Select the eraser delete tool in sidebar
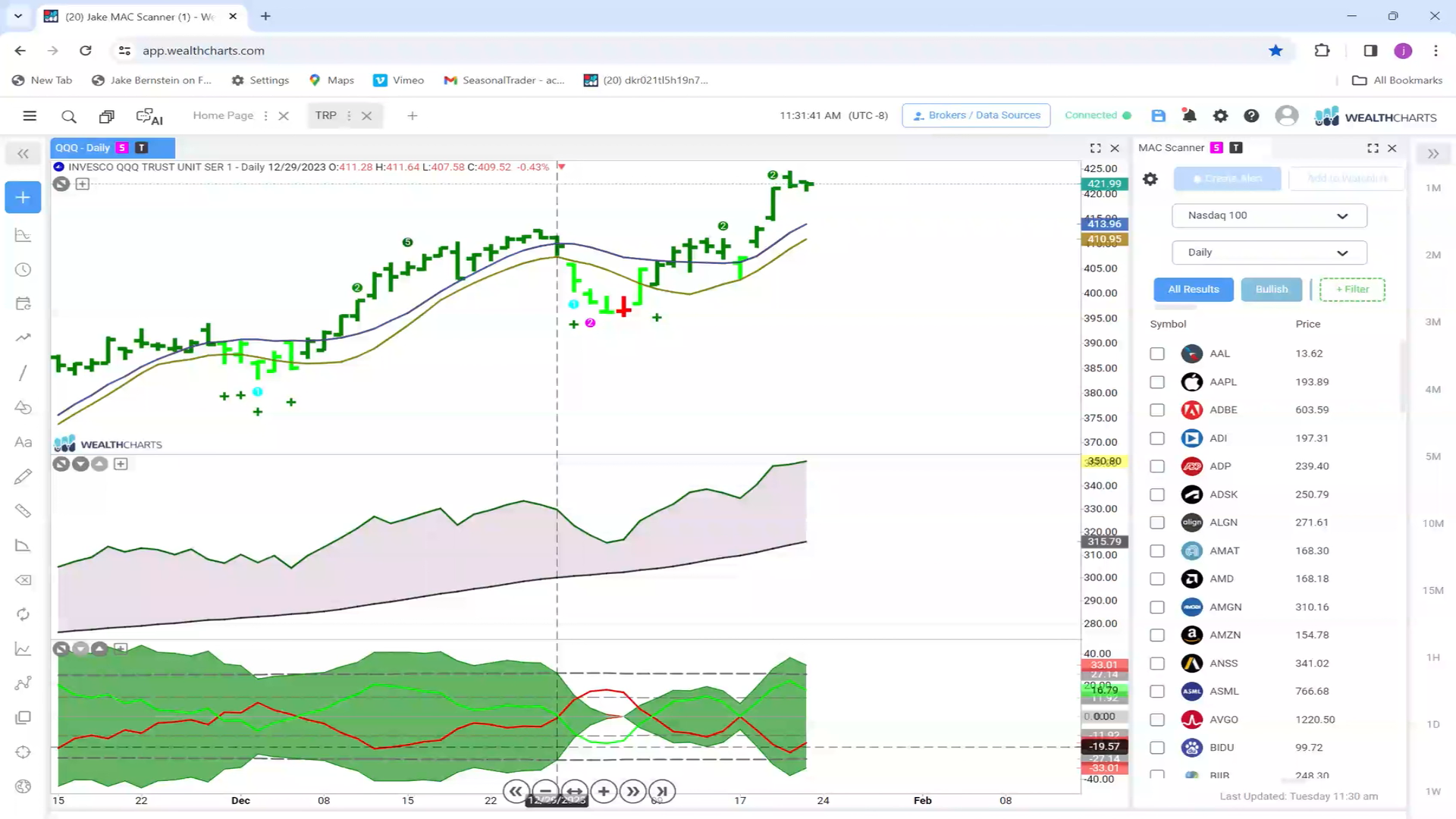 point(23,580)
